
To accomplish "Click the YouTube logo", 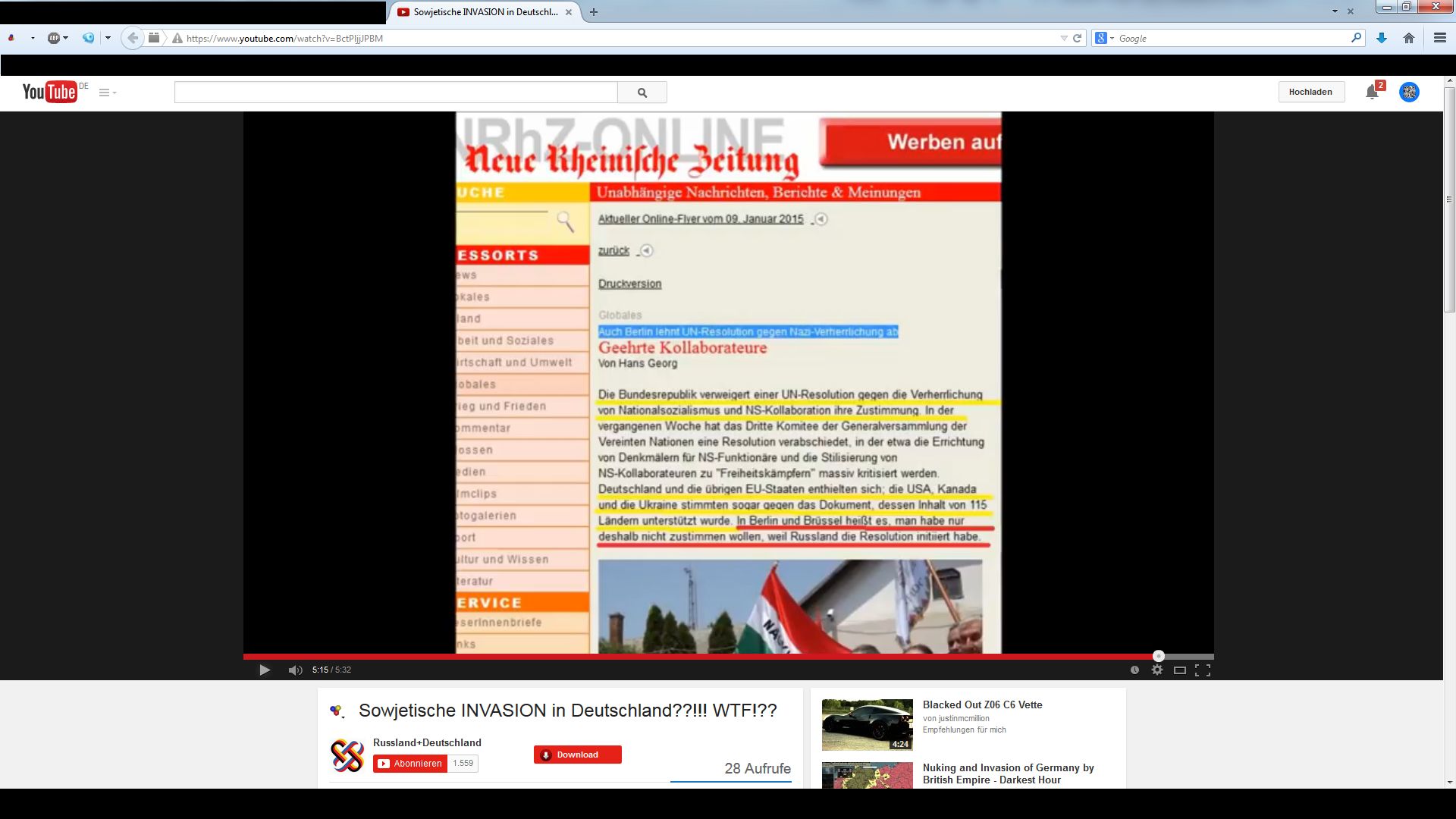I will [50, 92].
